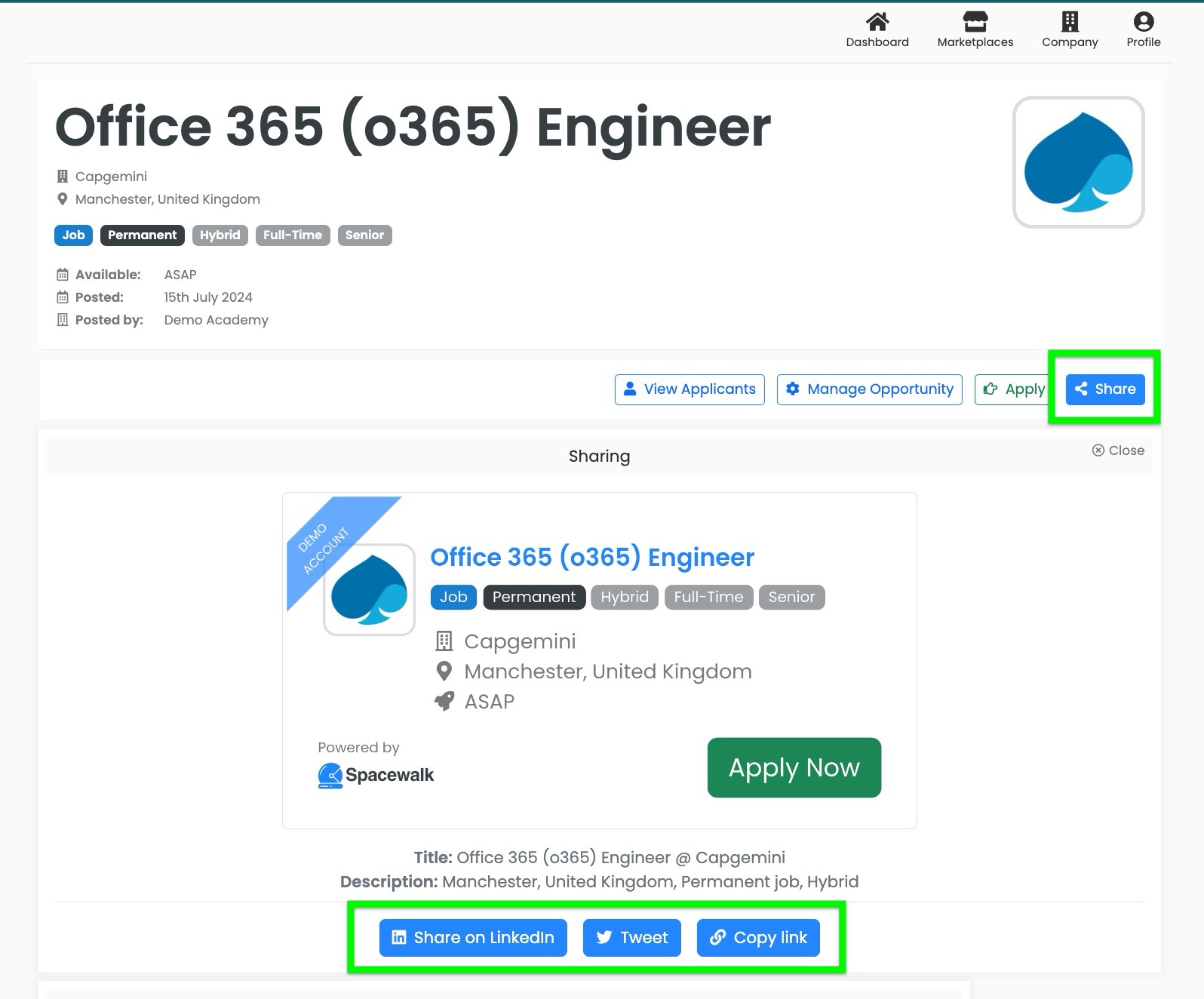
Task: Click the Copy link button
Action: (758, 937)
